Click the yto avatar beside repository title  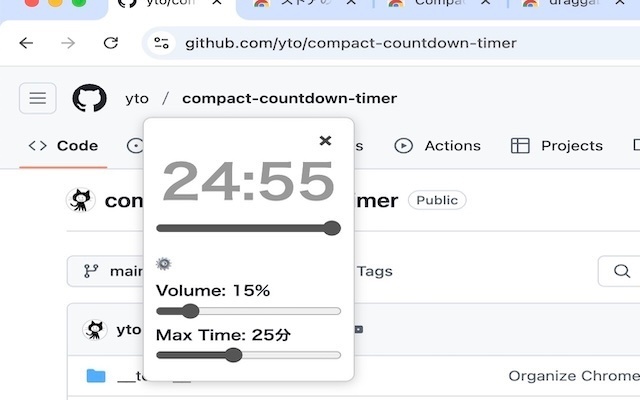[x=81, y=200]
